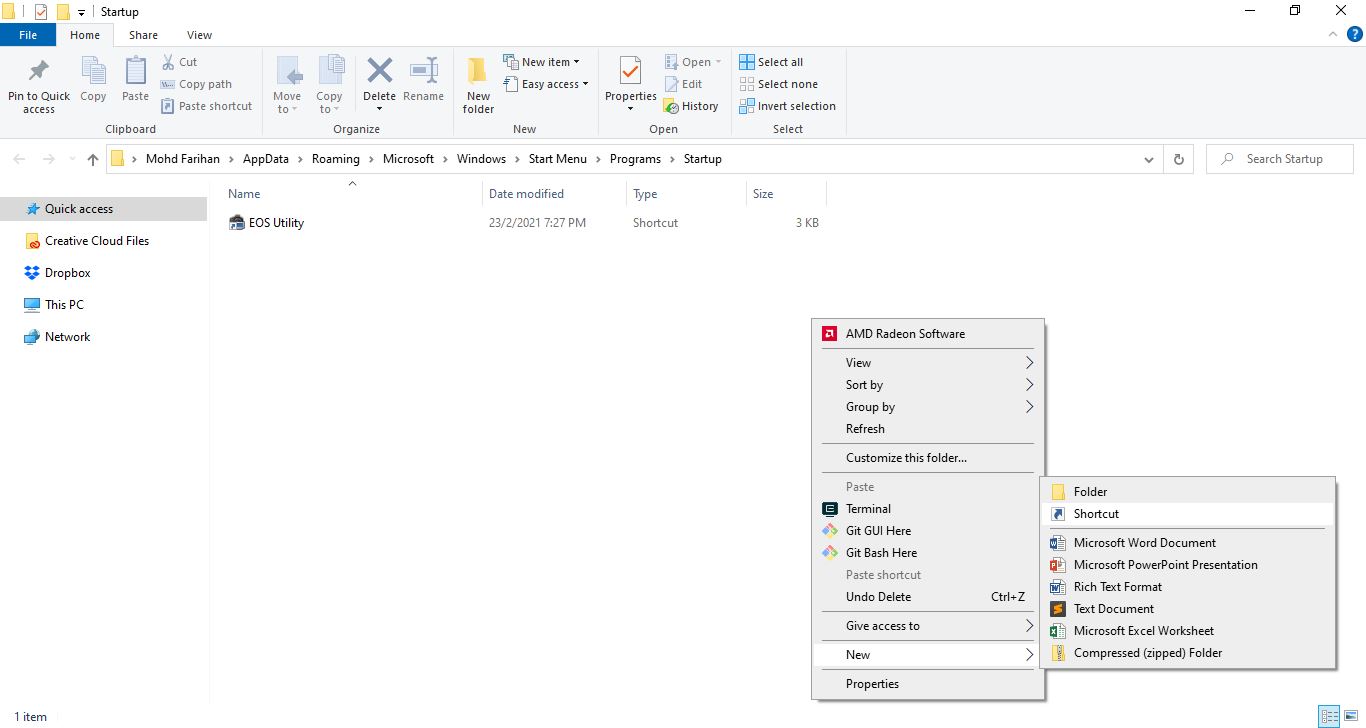The image size is (1366, 728).
Task: Switch to the View ribbon tab
Action: tap(199, 35)
